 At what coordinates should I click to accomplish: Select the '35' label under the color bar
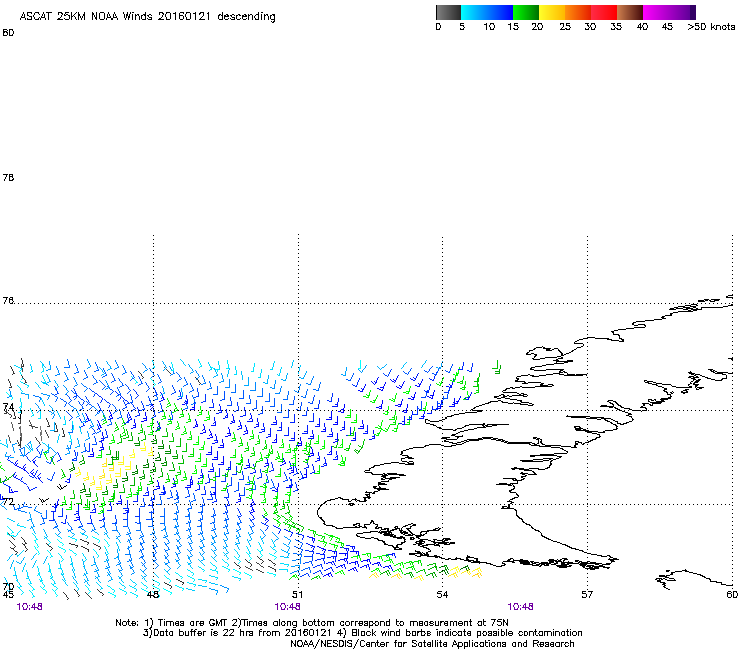tap(616, 27)
